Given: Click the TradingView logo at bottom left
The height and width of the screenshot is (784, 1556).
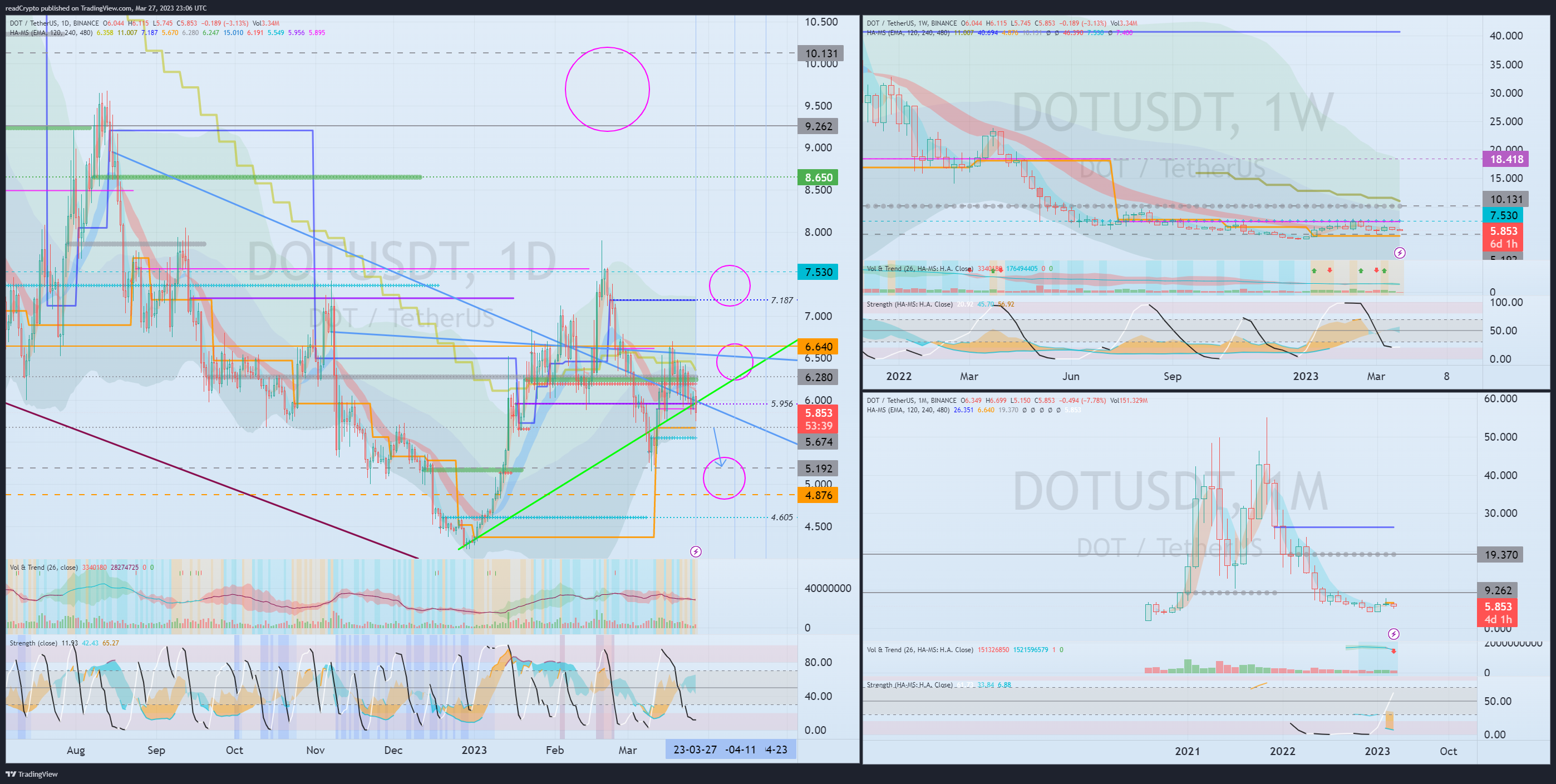Looking at the screenshot, I should [32, 774].
